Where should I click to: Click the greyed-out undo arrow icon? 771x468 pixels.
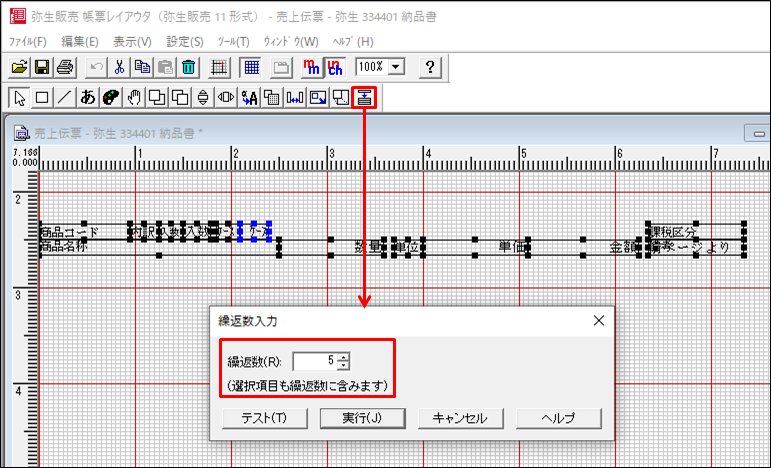pyautogui.click(x=96, y=67)
